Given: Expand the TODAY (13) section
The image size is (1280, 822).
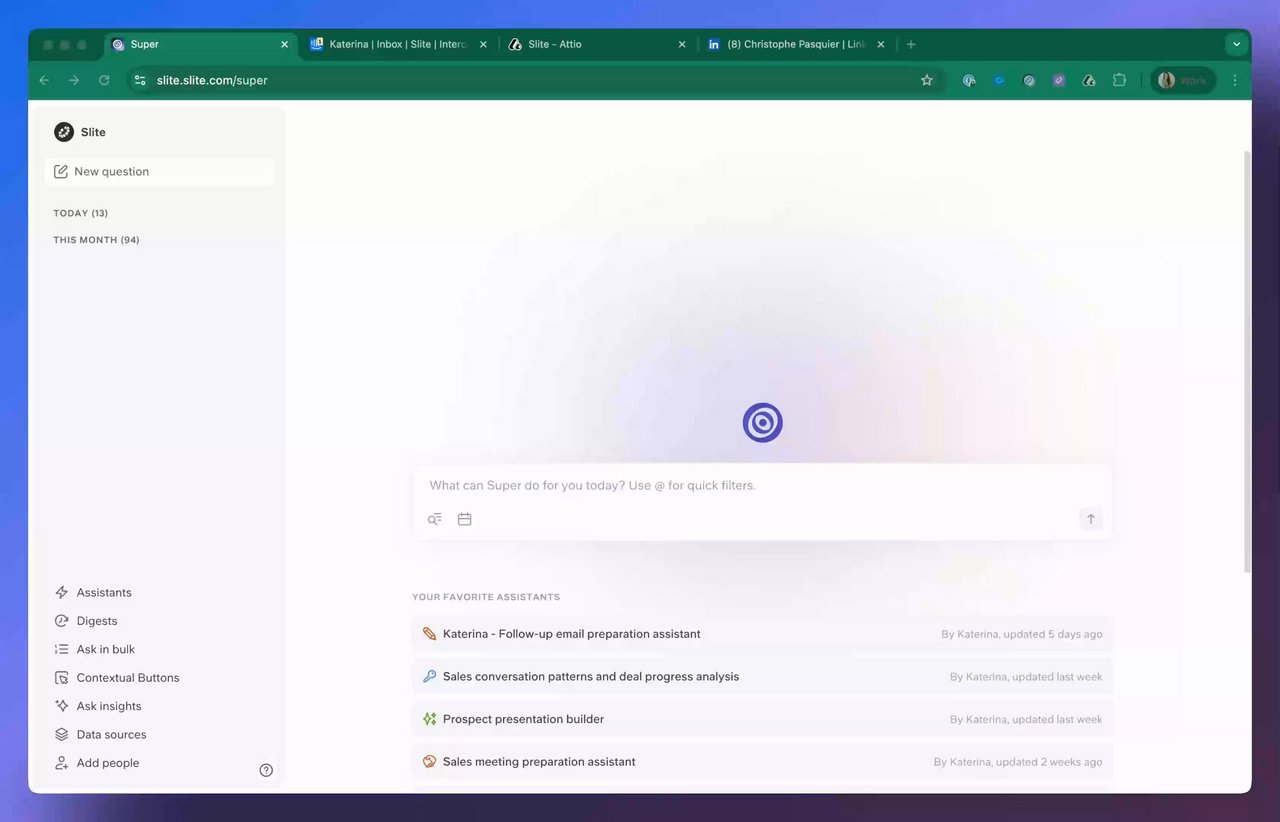Looking at the screenshot, I should pos(81,213).
